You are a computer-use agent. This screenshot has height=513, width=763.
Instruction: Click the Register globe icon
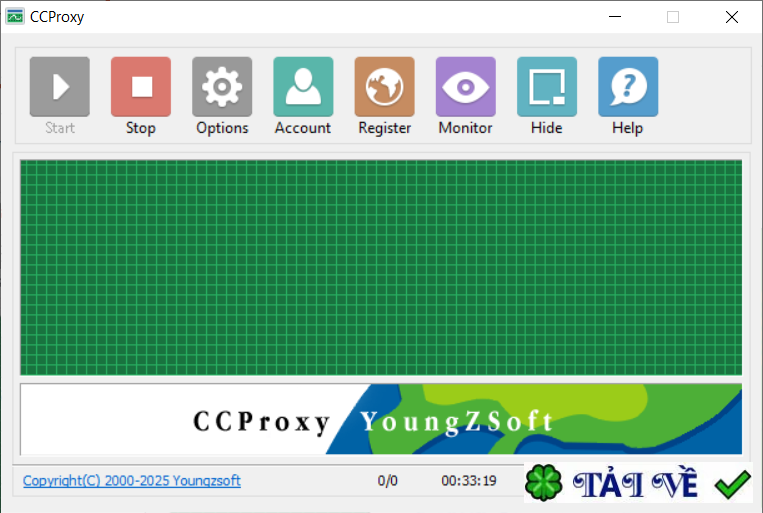(x=384, y=87)
